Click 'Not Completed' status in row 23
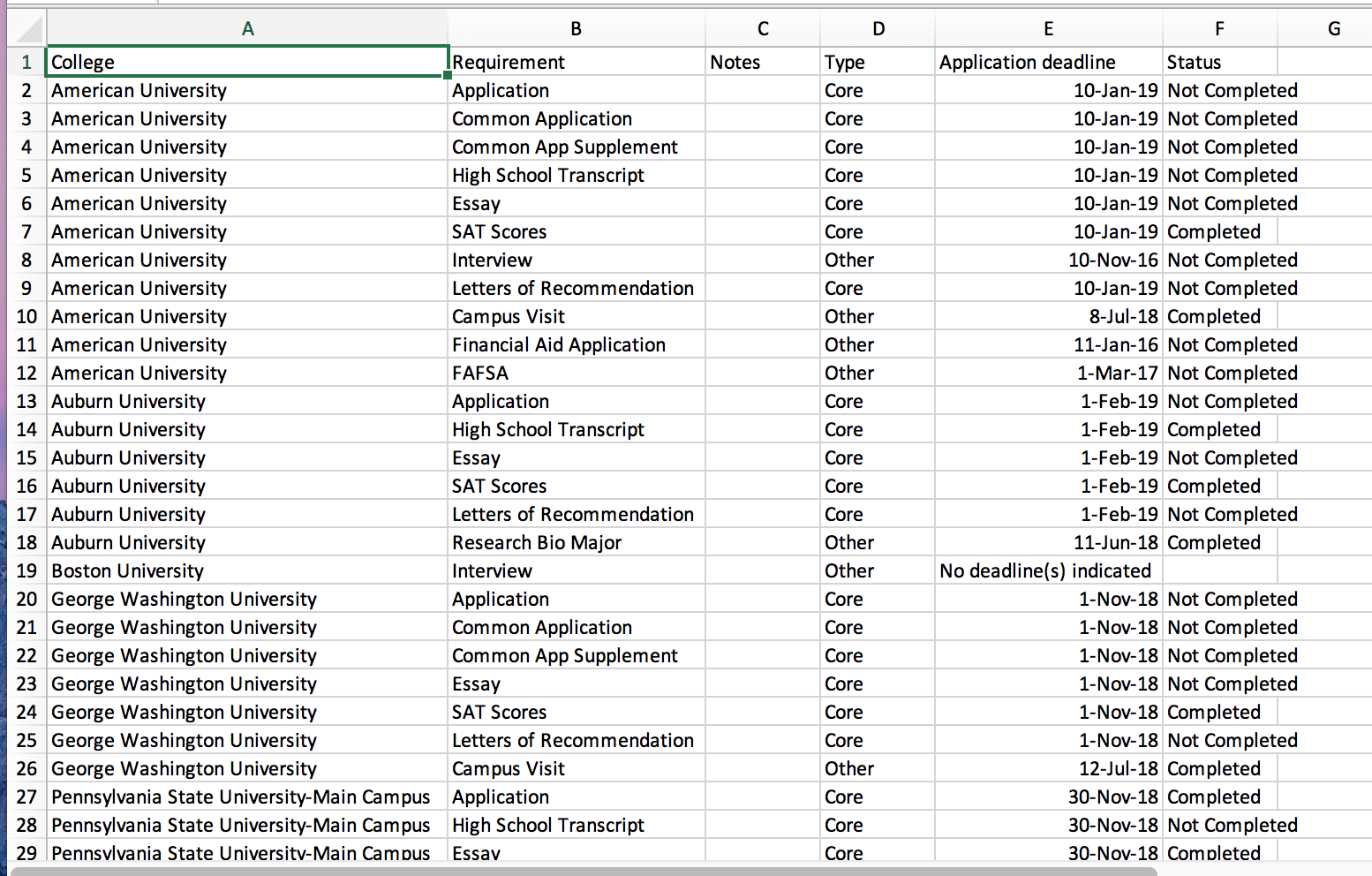 (x=1233, y=683)
